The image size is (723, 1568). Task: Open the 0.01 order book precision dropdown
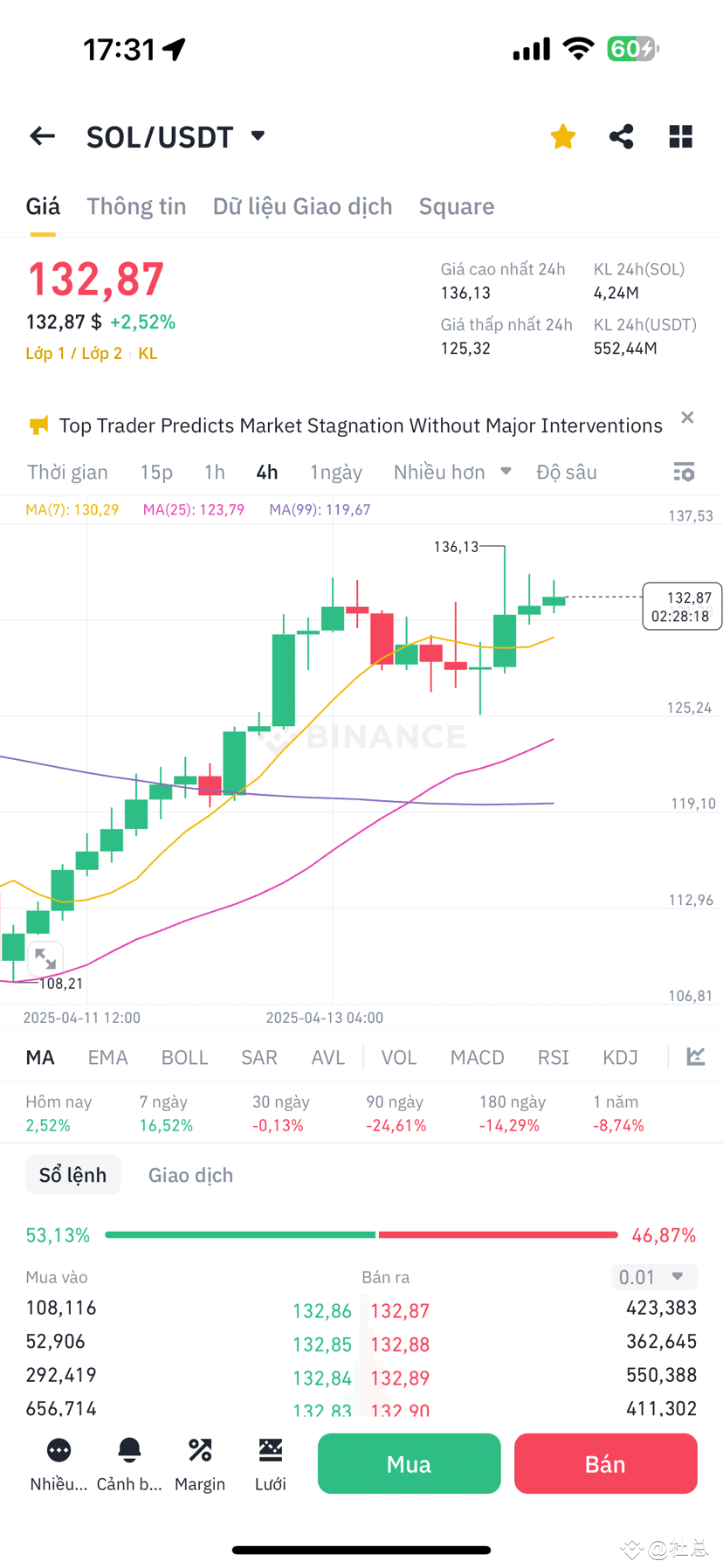point(653,1276)
